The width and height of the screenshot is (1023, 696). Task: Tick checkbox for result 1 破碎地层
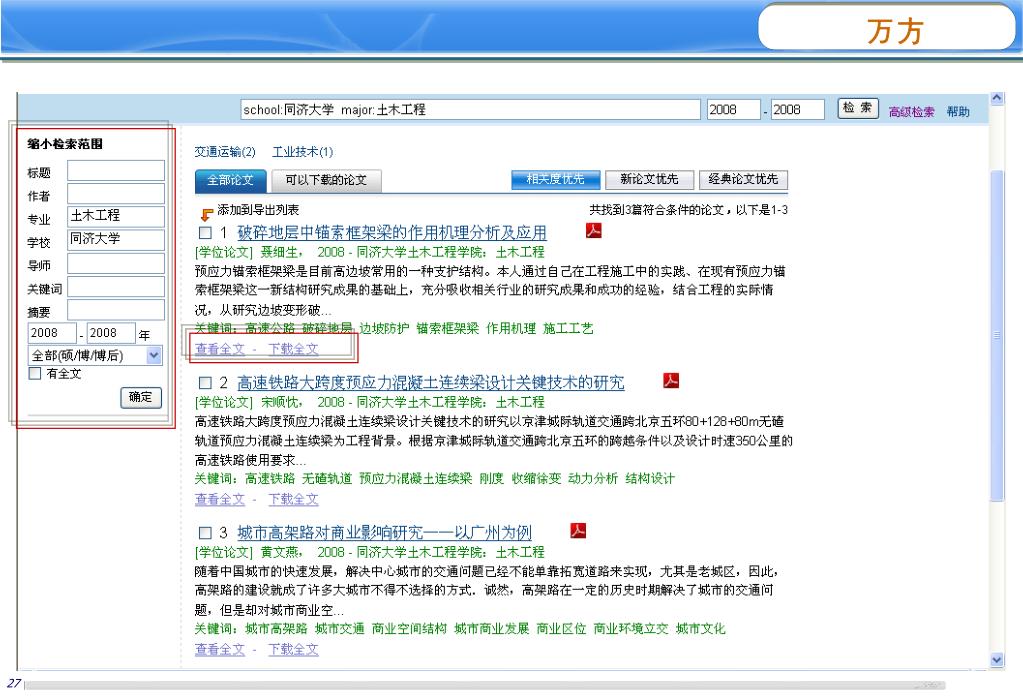[206, 232]
